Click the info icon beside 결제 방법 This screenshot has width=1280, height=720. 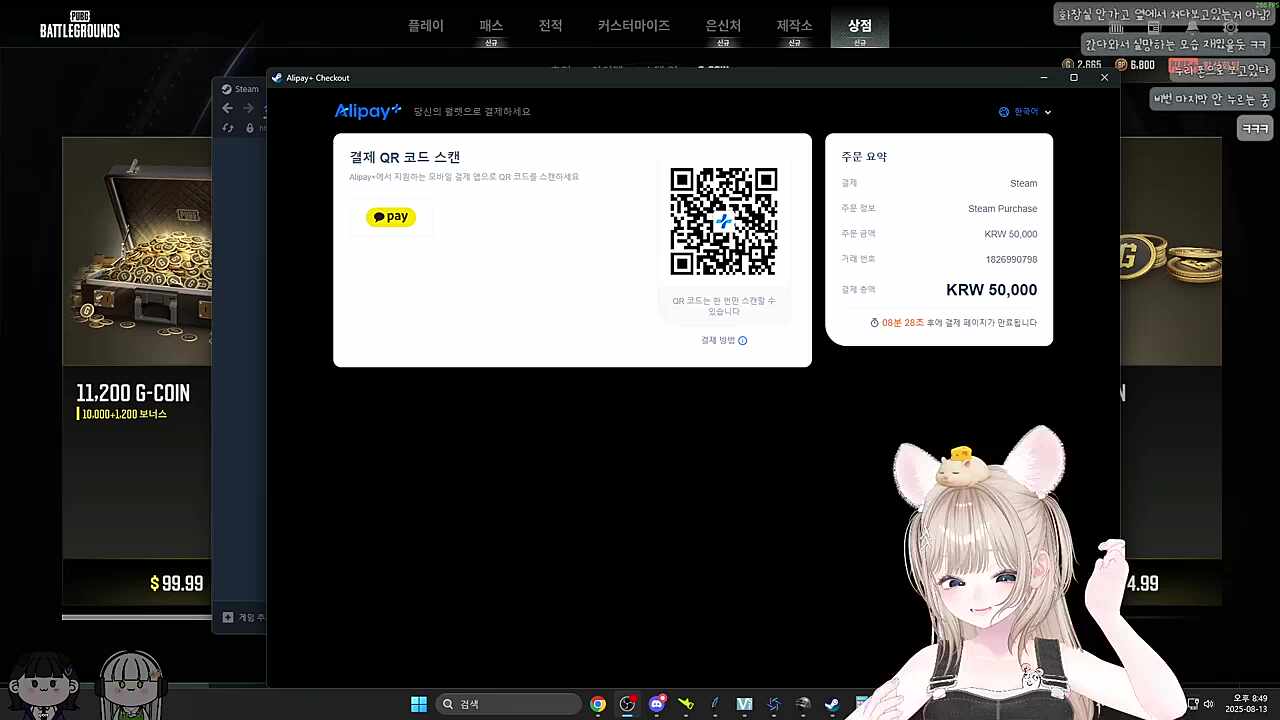tap(742, 340)
